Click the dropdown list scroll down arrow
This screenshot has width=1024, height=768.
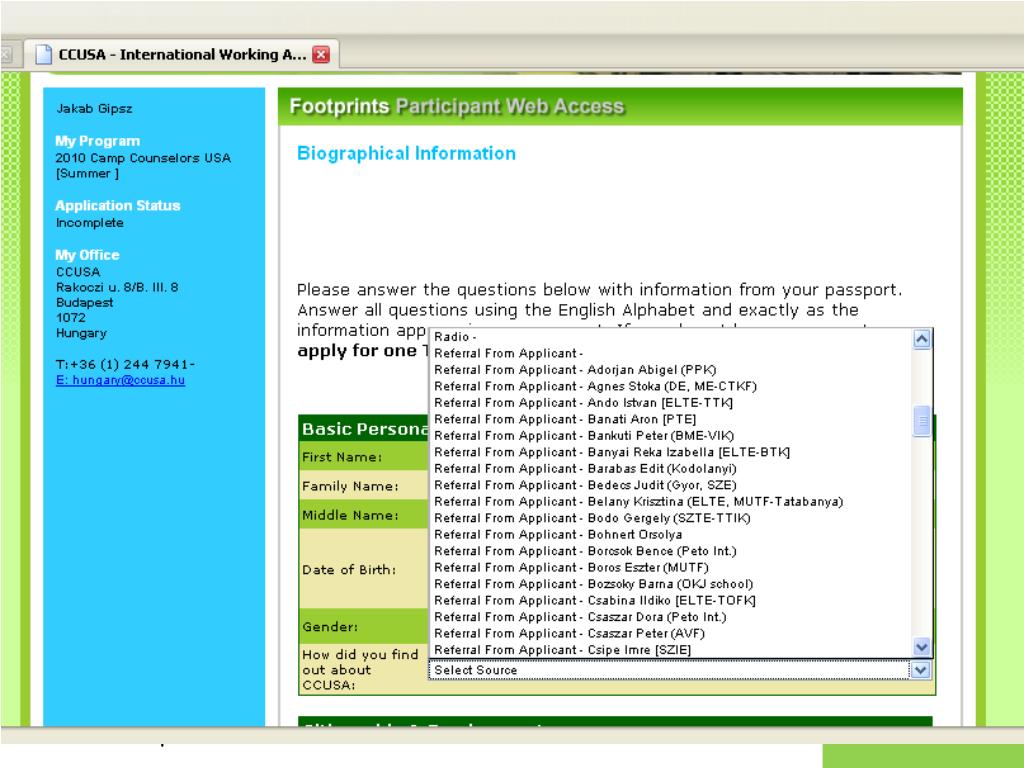[x=921, y=647]
